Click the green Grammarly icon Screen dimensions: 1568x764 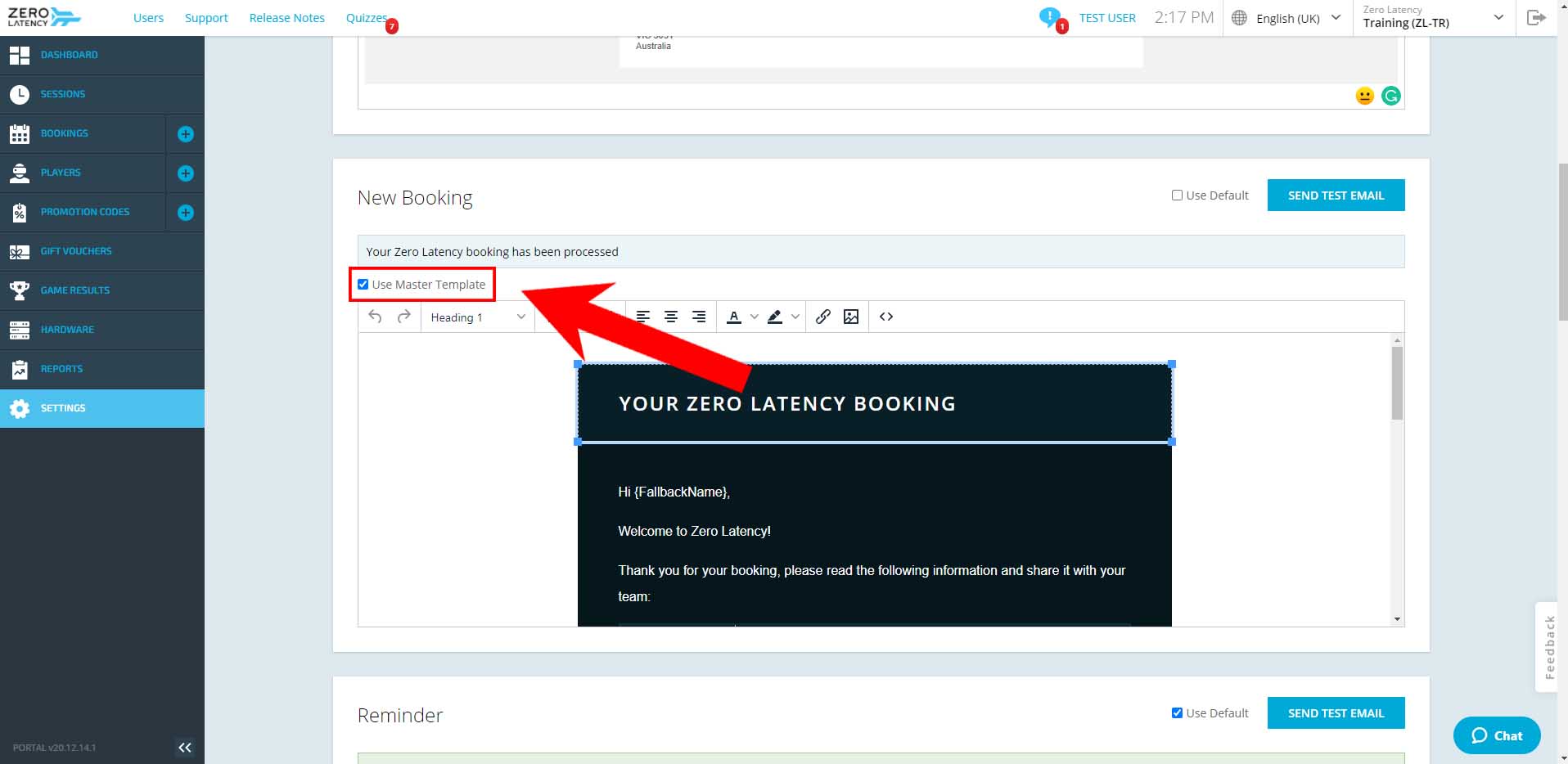[x=1391, y=97]
